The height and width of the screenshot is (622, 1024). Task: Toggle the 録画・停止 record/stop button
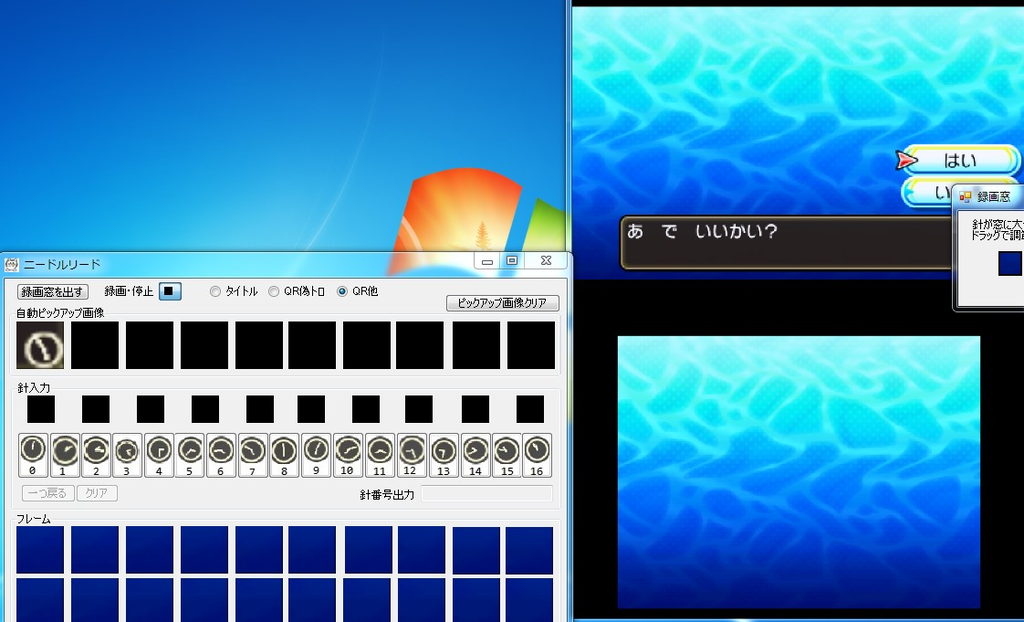coord(170,291)
